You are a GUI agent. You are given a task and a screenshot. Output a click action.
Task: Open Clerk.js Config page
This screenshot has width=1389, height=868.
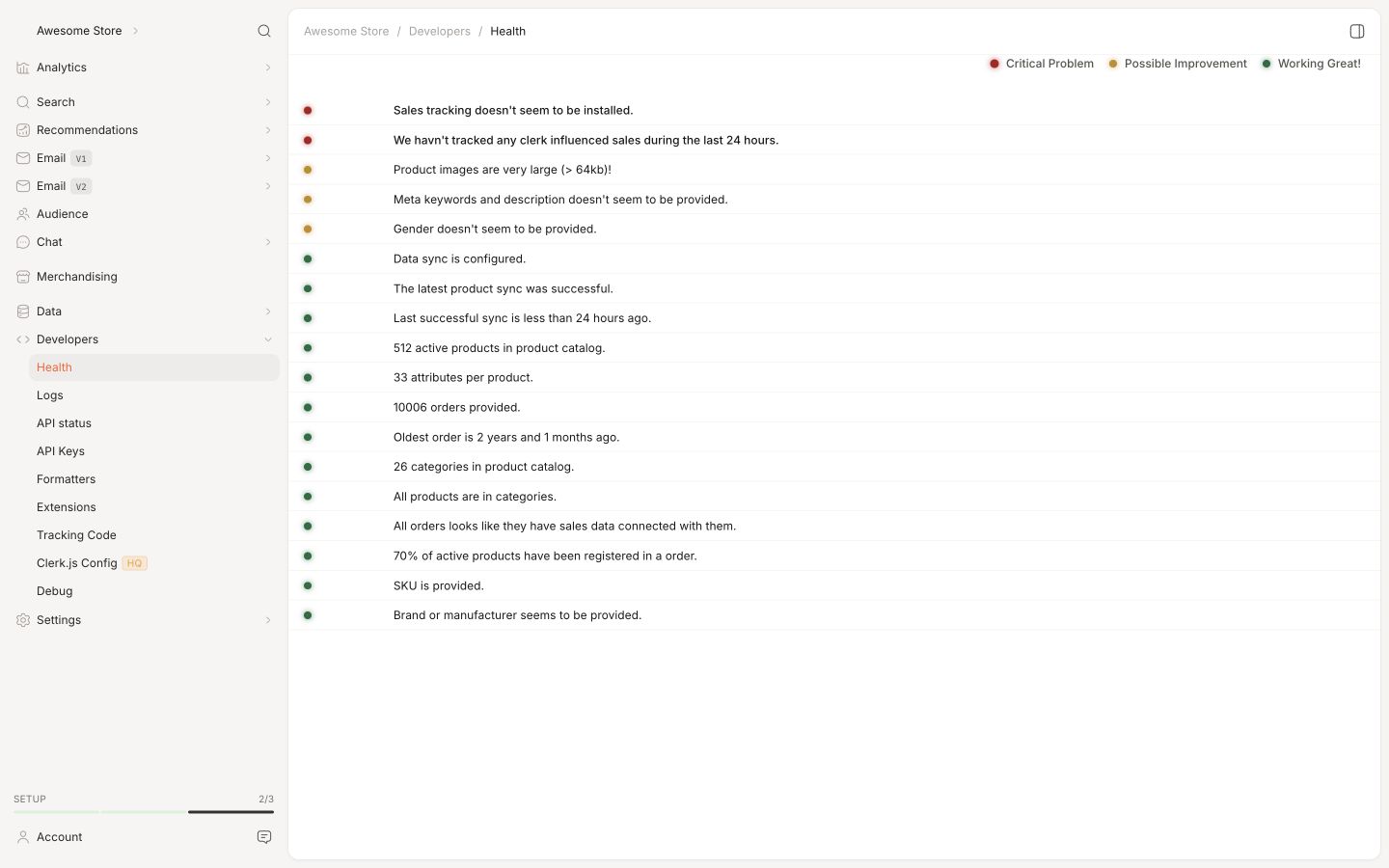coord(154,563)
